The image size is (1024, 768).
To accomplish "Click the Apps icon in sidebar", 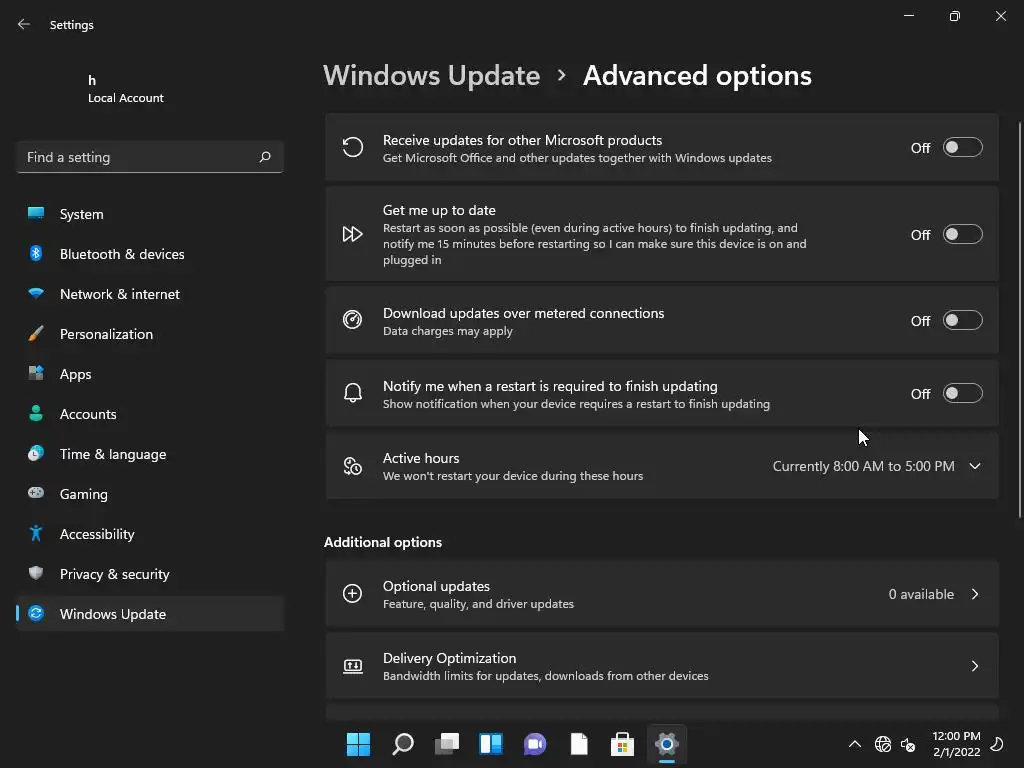I will [x=36, y=374].
